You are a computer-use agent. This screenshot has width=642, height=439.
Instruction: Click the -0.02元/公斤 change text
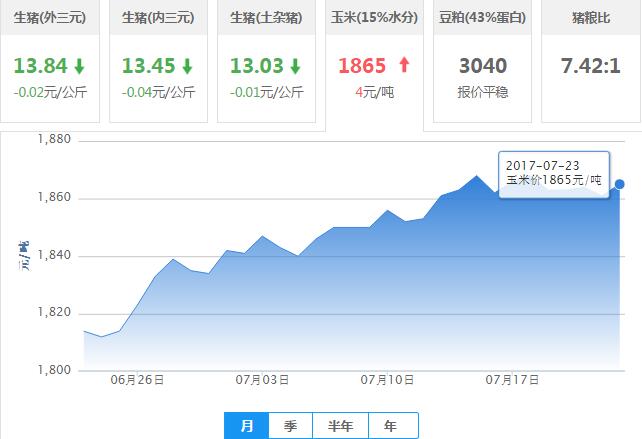[x=50, y=92]
